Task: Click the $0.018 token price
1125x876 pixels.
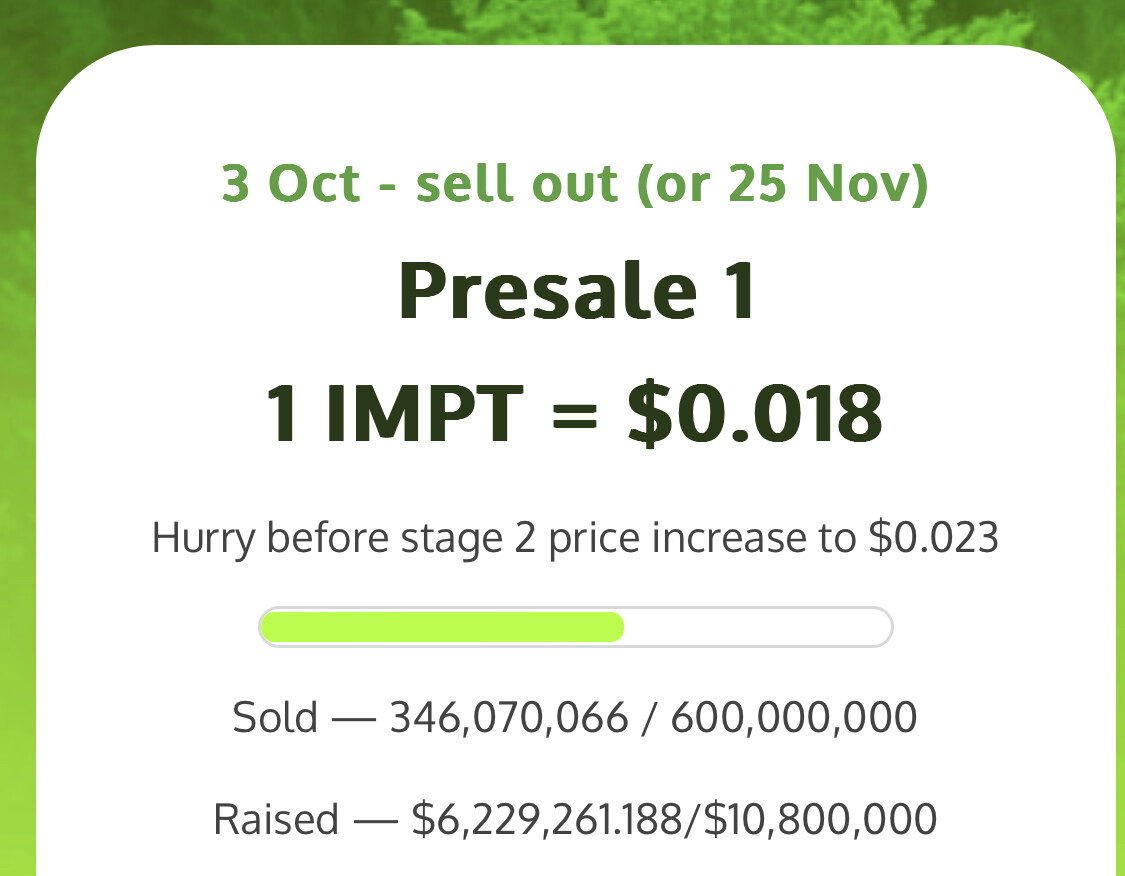Action: (755, 414)
